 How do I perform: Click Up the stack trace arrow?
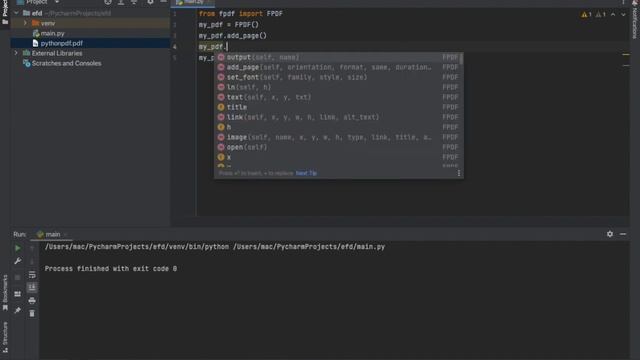coord(32,248)
